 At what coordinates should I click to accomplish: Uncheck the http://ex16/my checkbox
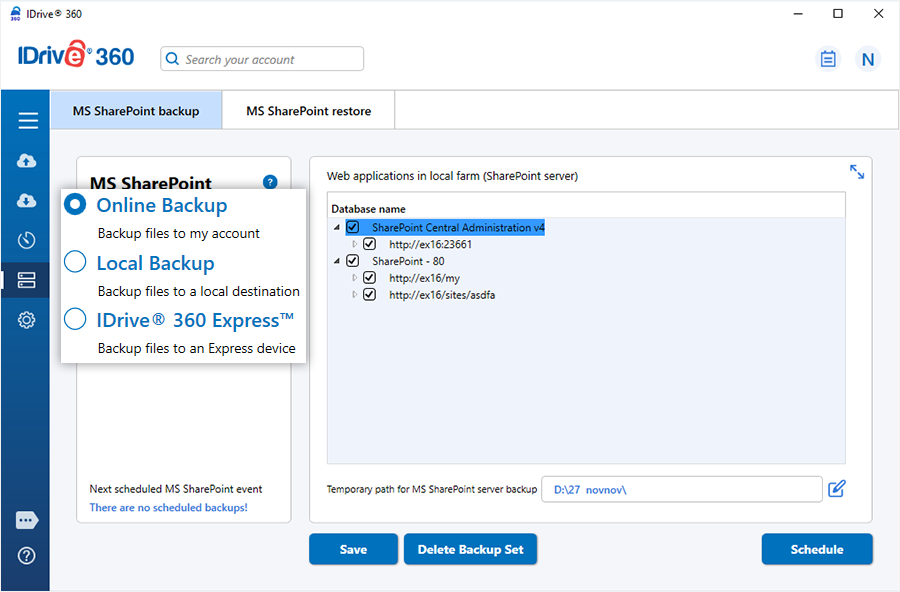(x=370, y=278)
